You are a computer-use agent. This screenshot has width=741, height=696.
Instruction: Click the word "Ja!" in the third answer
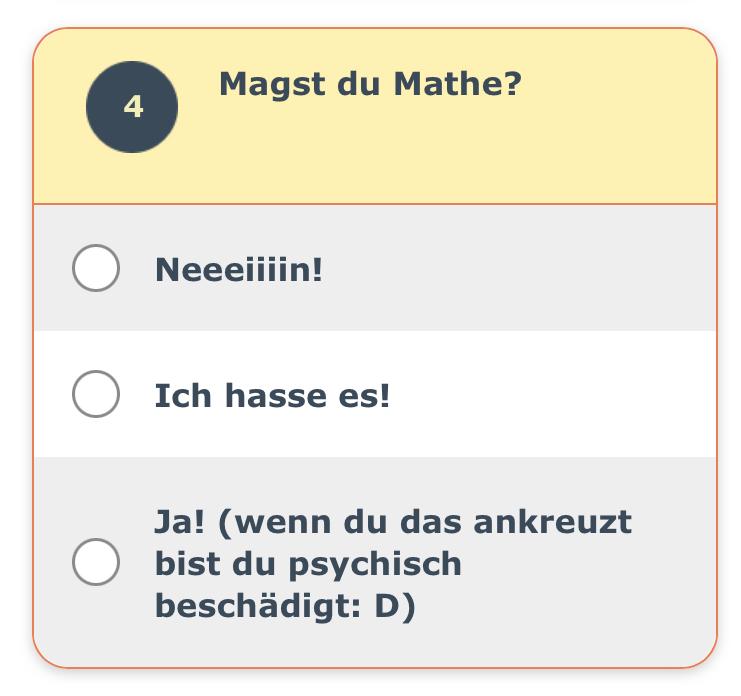tap(178, 522)
